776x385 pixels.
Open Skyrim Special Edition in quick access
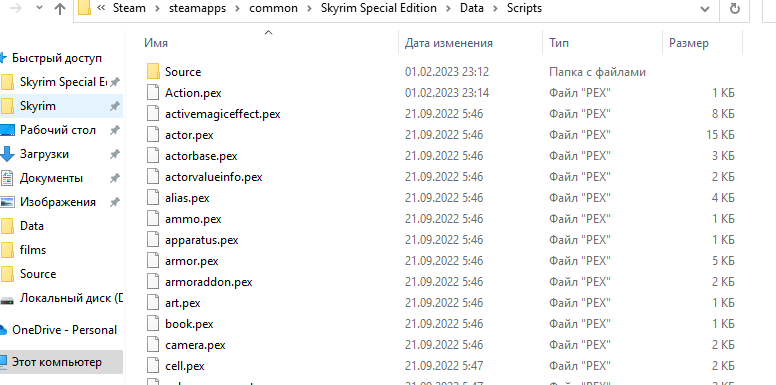click(63, 82)
